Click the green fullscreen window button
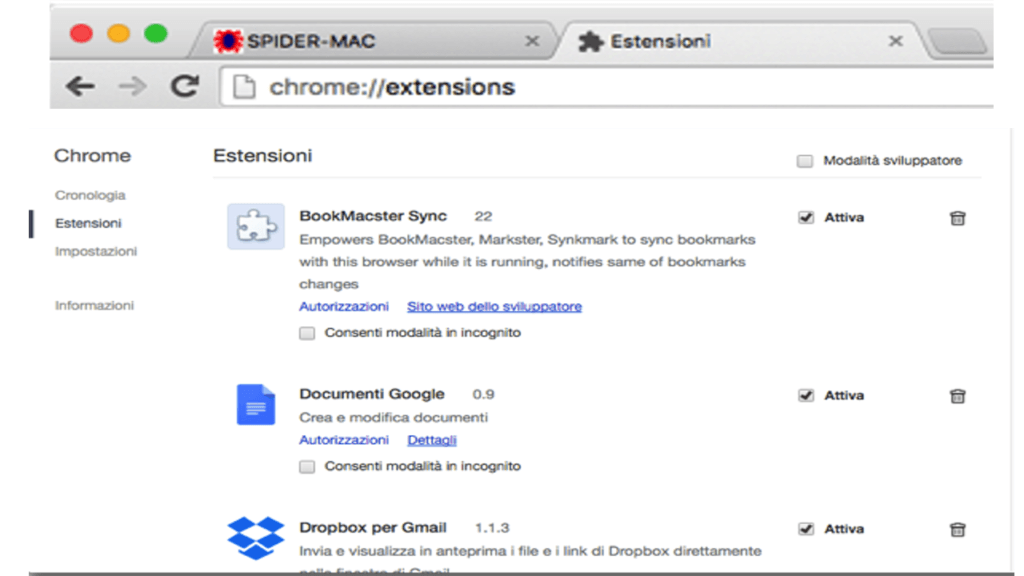The height and width of the screenshot is (576, 1024). (x=156, y=33)
